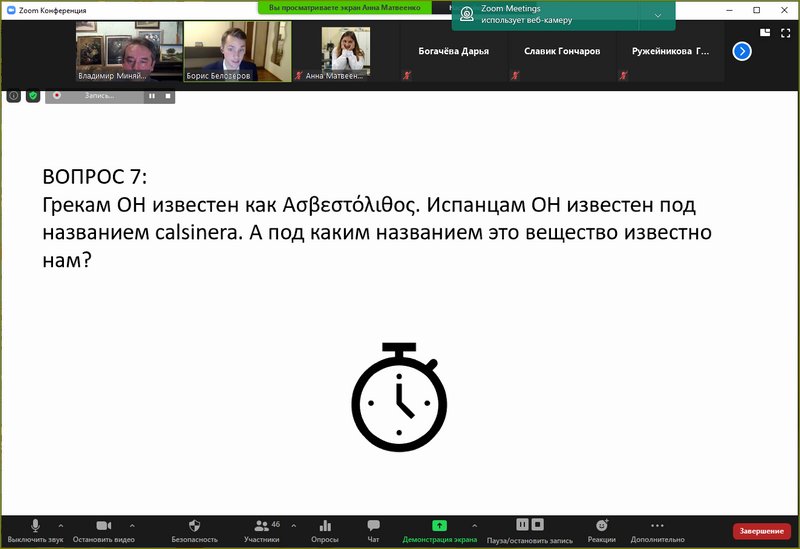Click Zoom Meetings webcam notification icon
This screenshot has width=800, height=549.
(x=466, y=14)
